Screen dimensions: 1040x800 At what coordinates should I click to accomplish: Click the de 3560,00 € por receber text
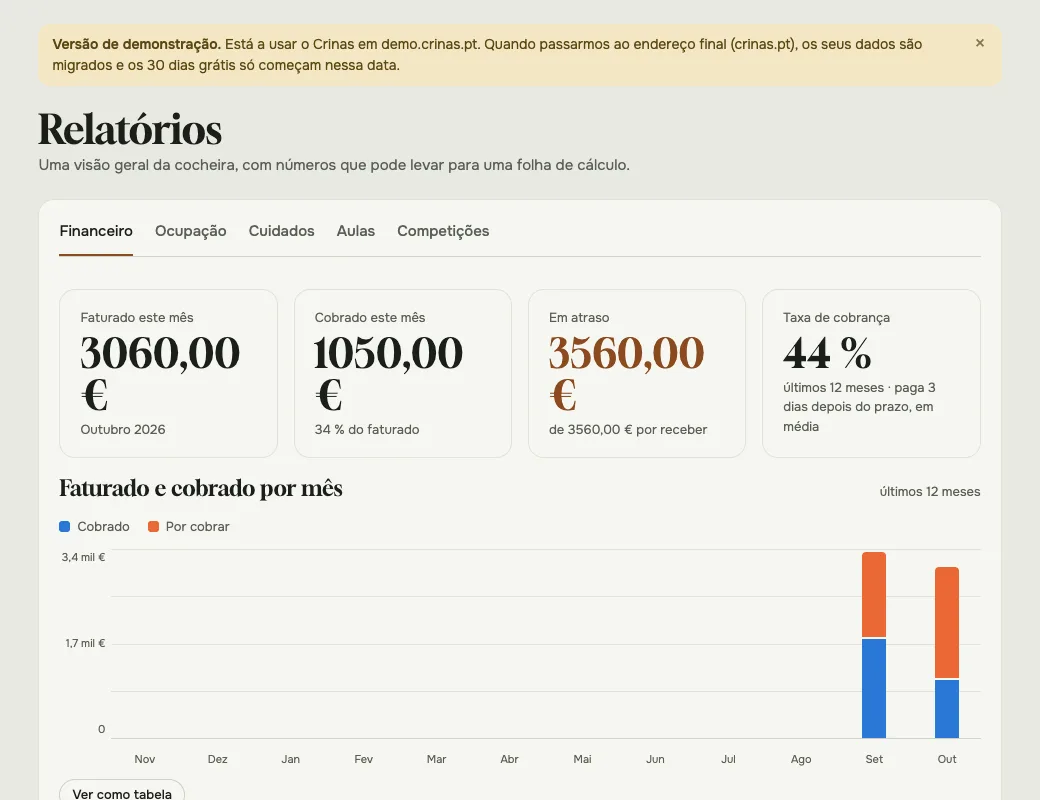pyautogui.click(x=628, y=430)
